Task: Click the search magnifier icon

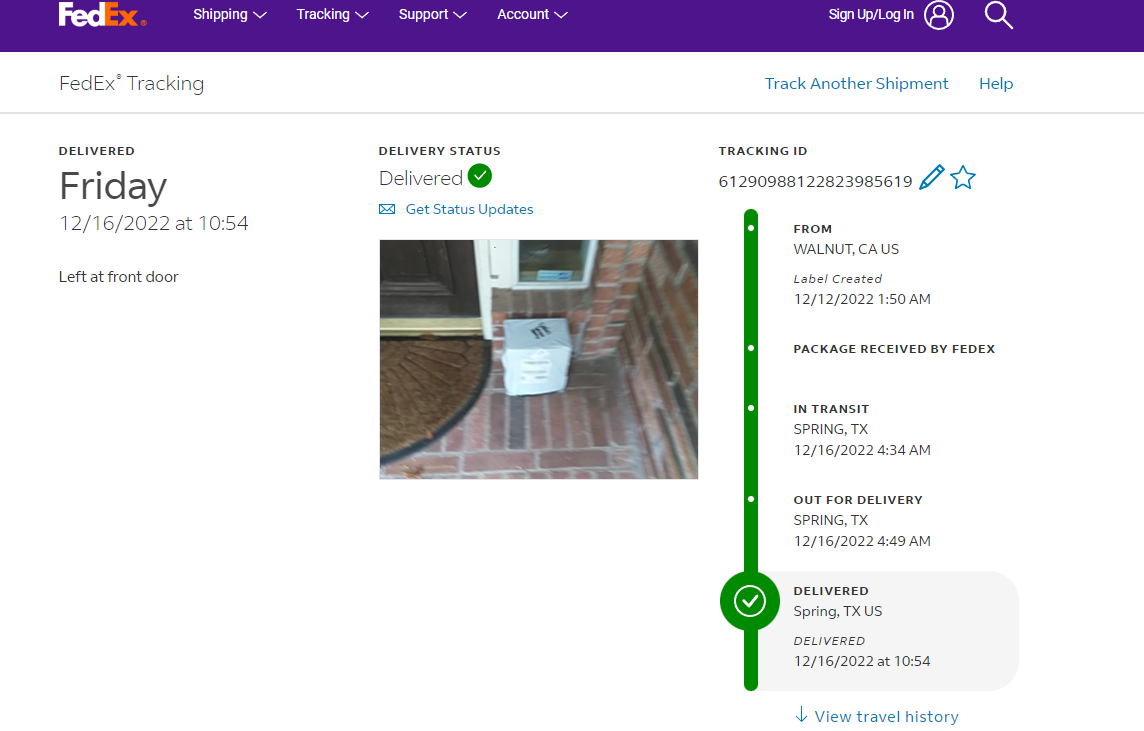Action: click(x=998, y=15)
